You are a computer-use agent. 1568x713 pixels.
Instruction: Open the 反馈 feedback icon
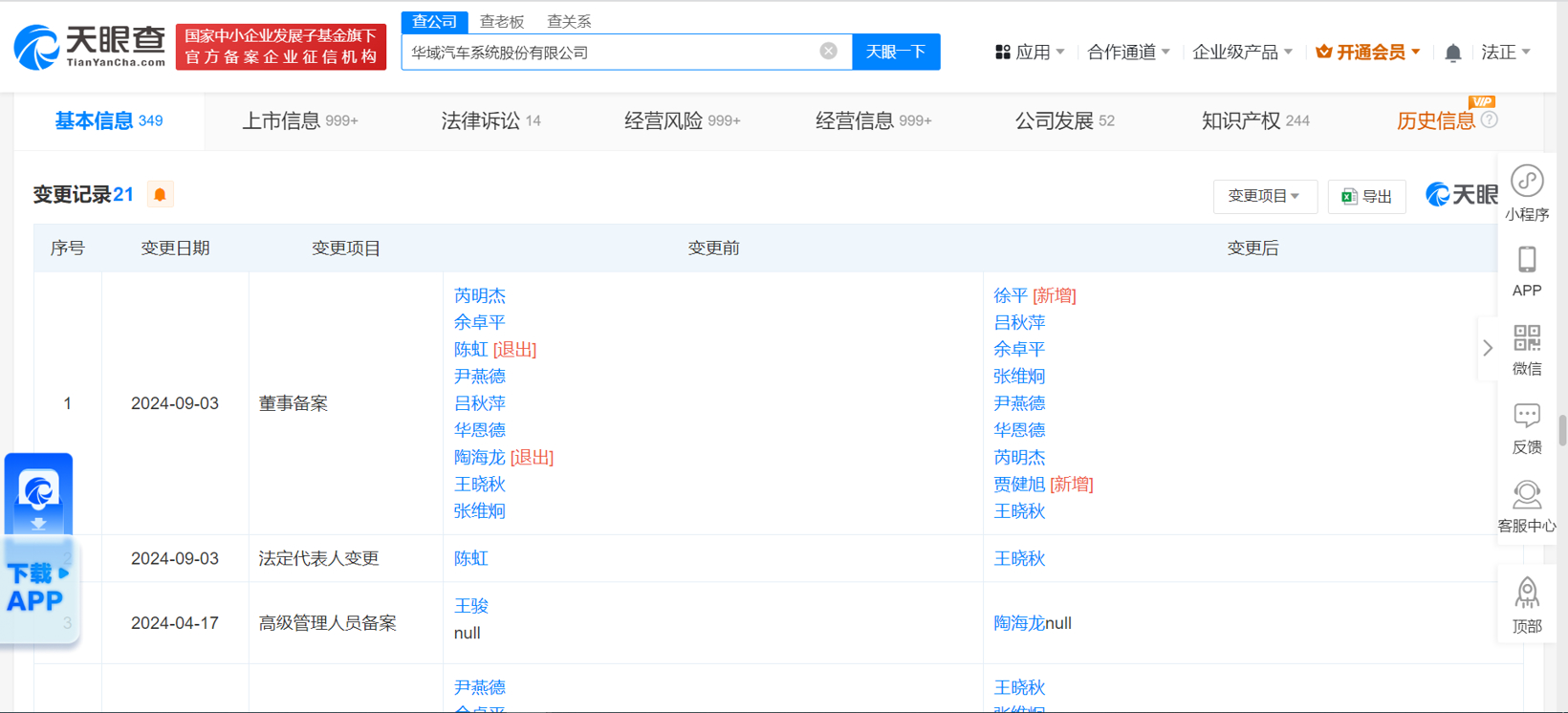pyautogui.click(x=1526, y=417)
